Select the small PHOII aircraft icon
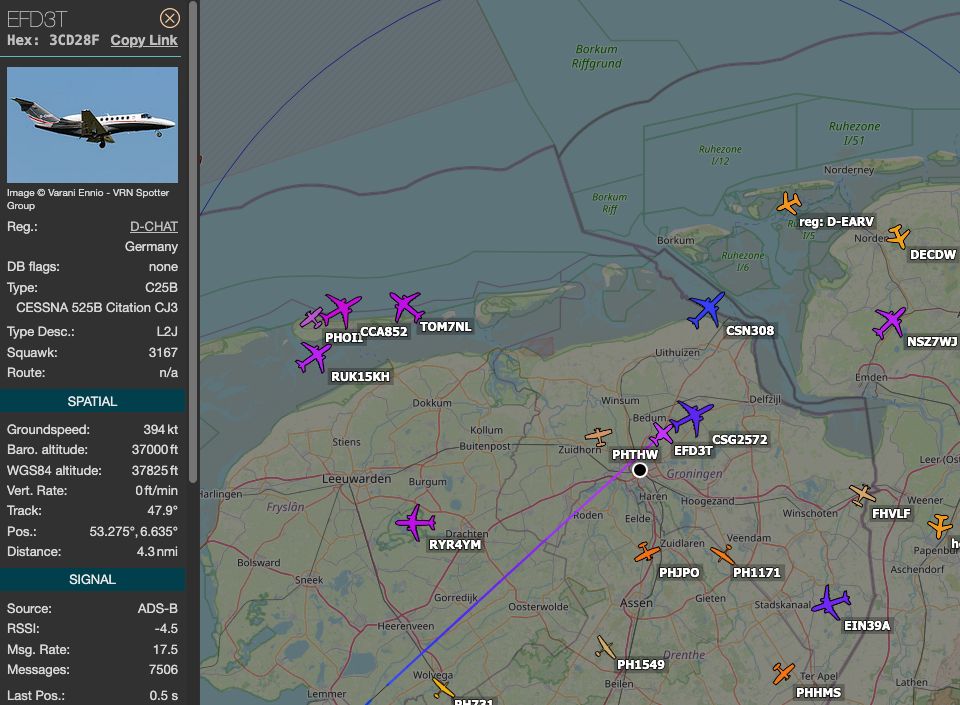960x705 pixels. 312,318
